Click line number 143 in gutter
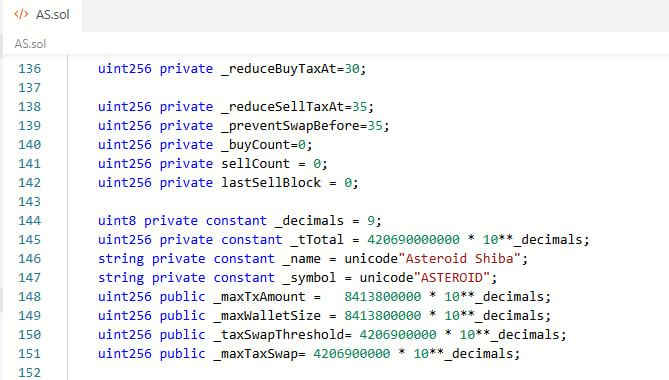 29,202
